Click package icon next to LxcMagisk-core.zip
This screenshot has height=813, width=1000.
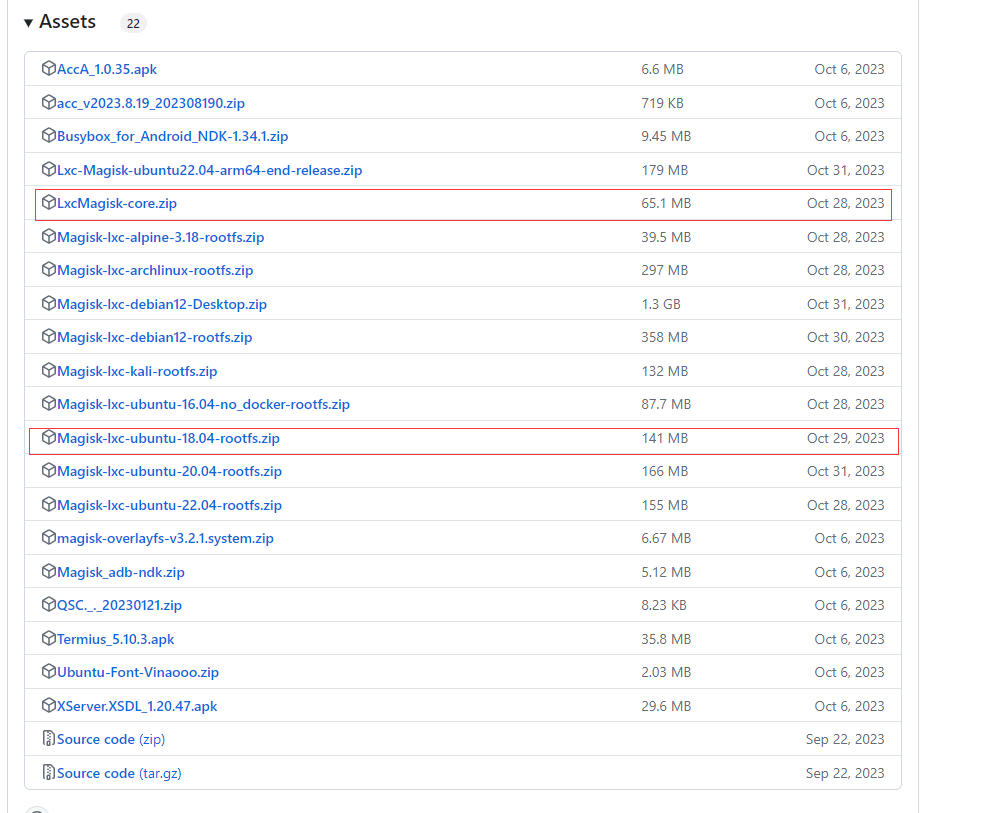point(48,203)
